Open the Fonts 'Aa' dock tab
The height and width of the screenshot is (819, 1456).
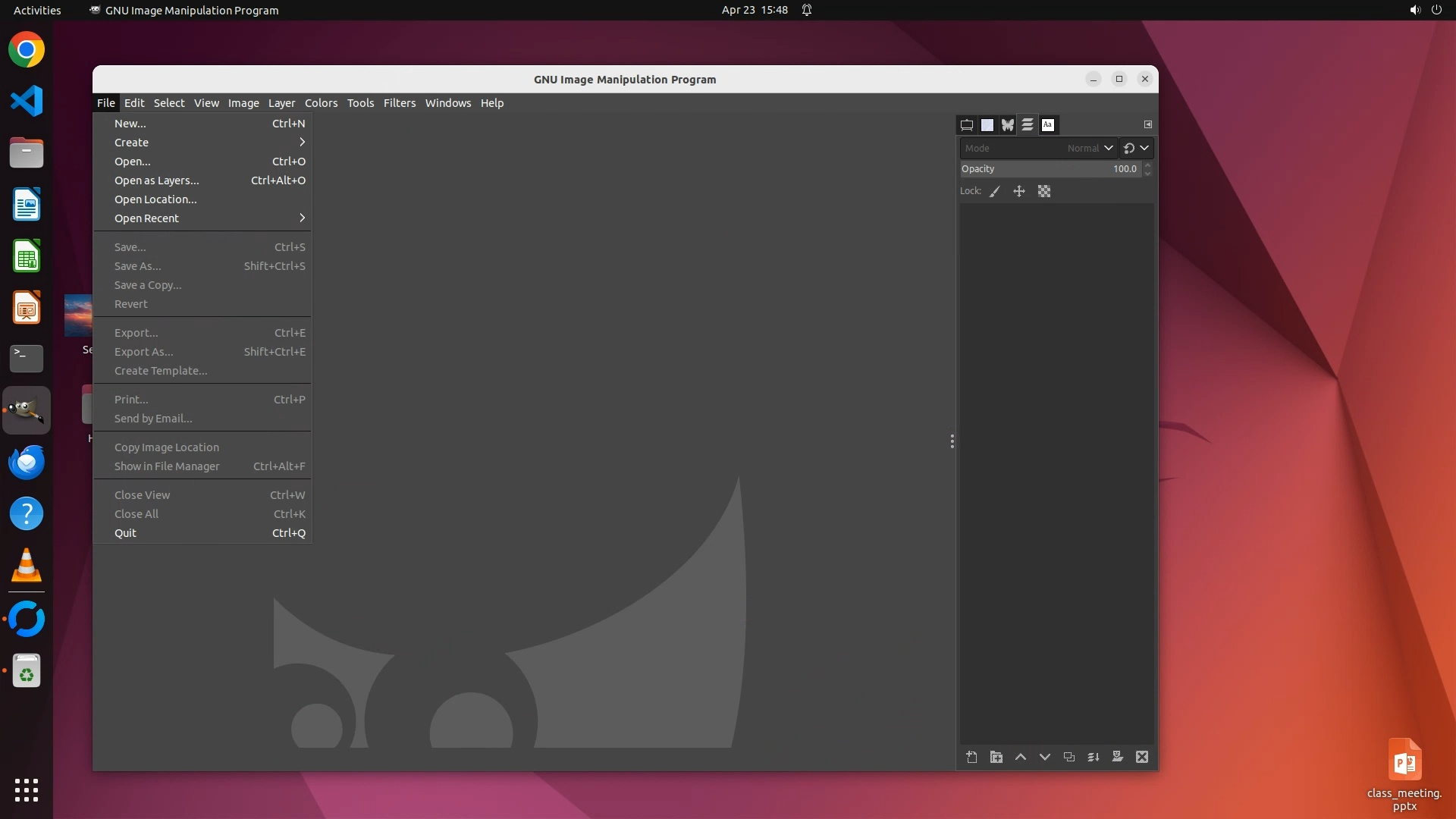coord(1048,125)
